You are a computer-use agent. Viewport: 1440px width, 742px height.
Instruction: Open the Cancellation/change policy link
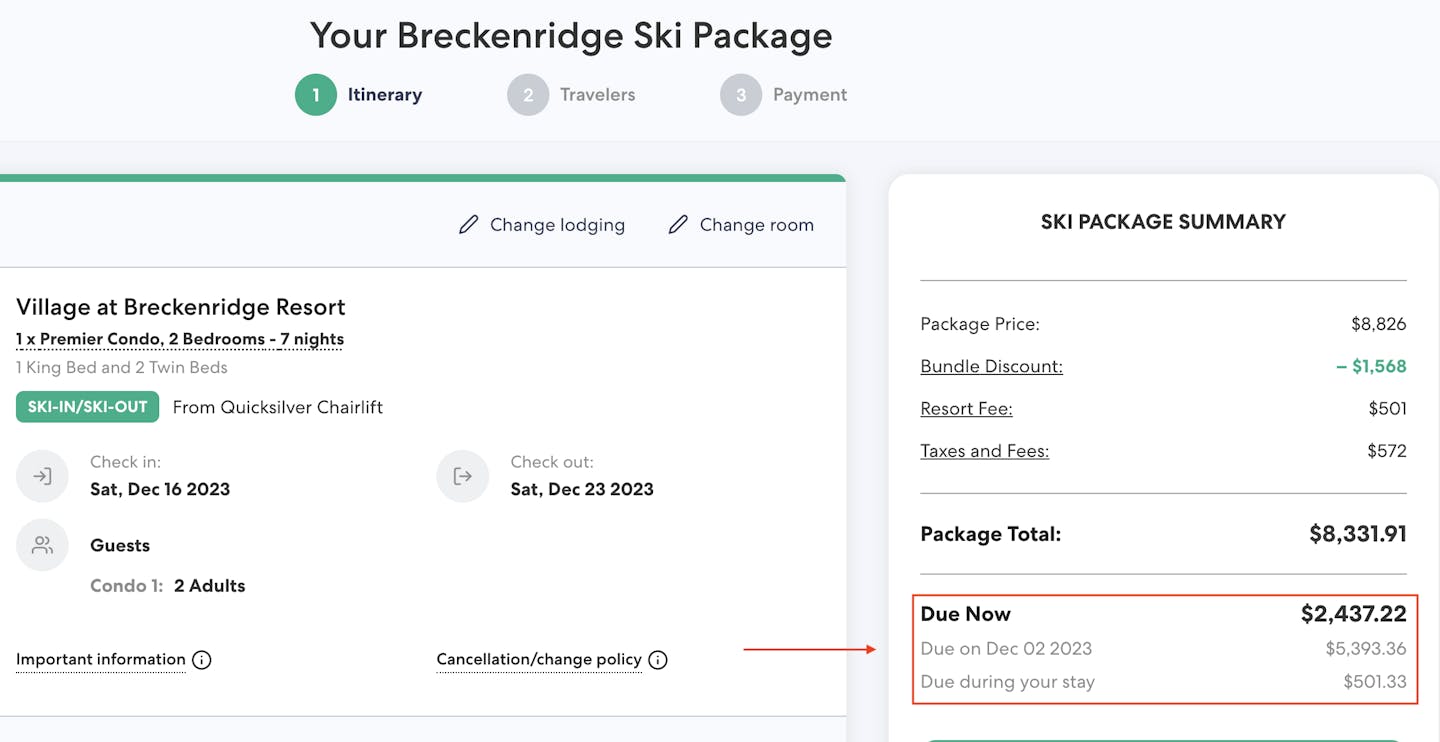pos(539,659)
